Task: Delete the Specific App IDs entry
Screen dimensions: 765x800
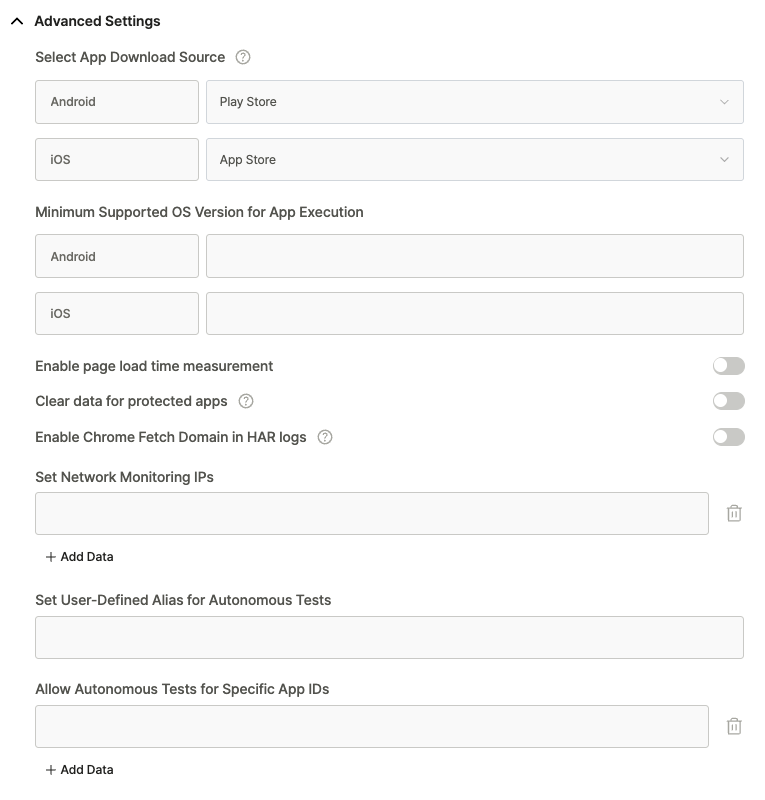Action: tap(734, 727)
